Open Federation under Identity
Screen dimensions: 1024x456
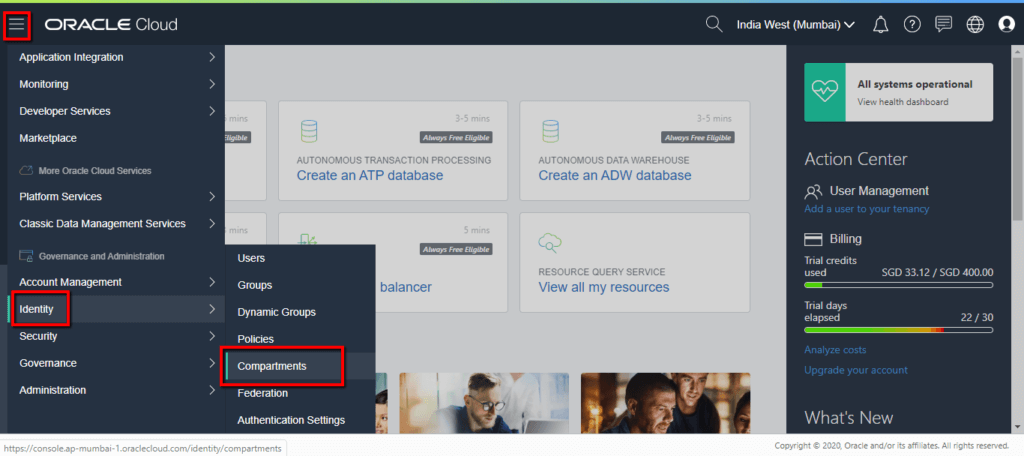(x=300, y=393)
